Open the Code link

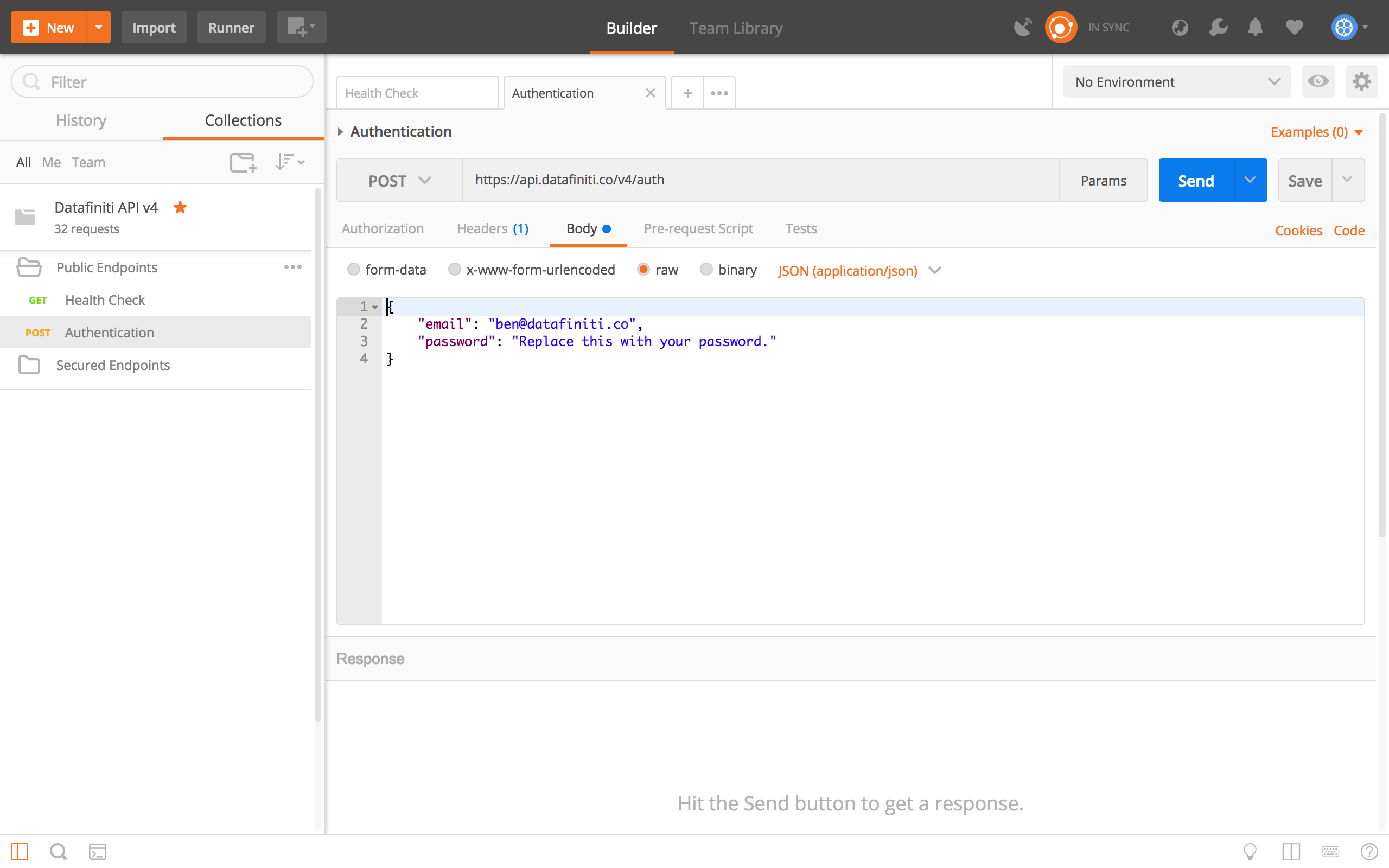pos(1349,230)
